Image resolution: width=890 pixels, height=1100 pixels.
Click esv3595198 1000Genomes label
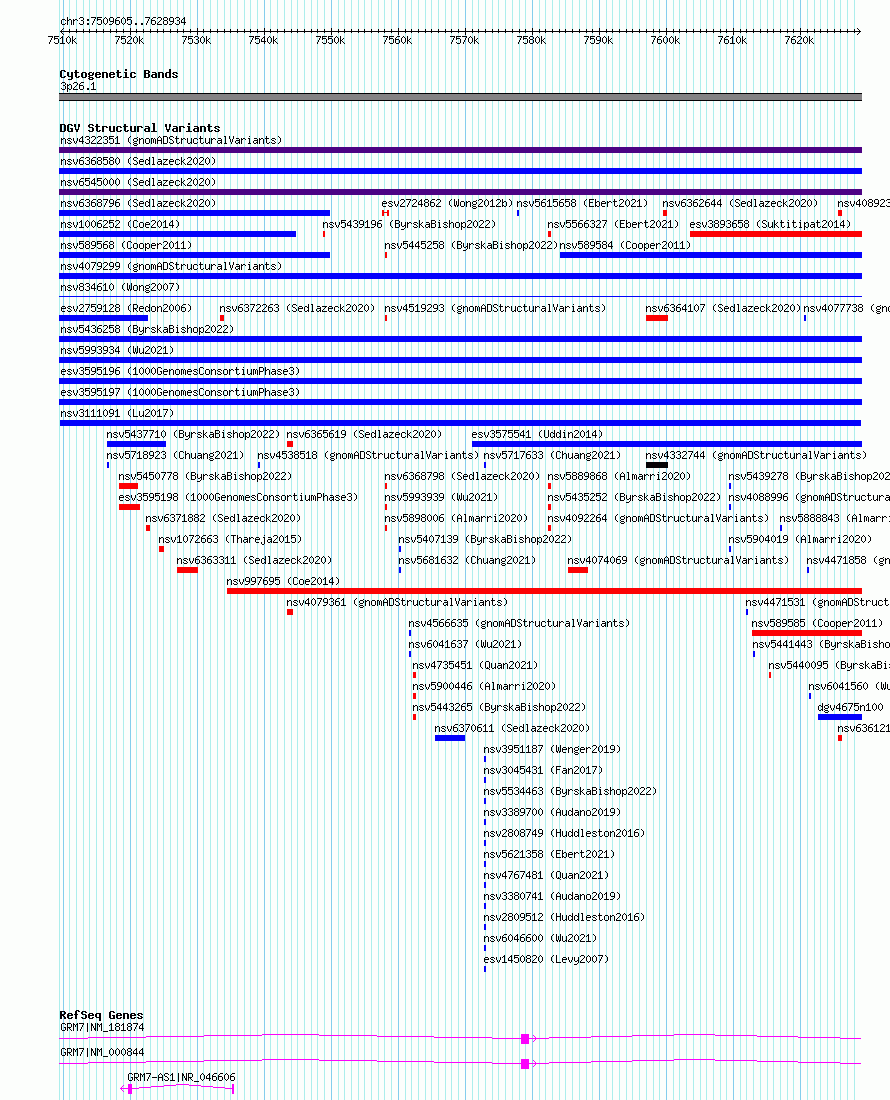(238, 498)
